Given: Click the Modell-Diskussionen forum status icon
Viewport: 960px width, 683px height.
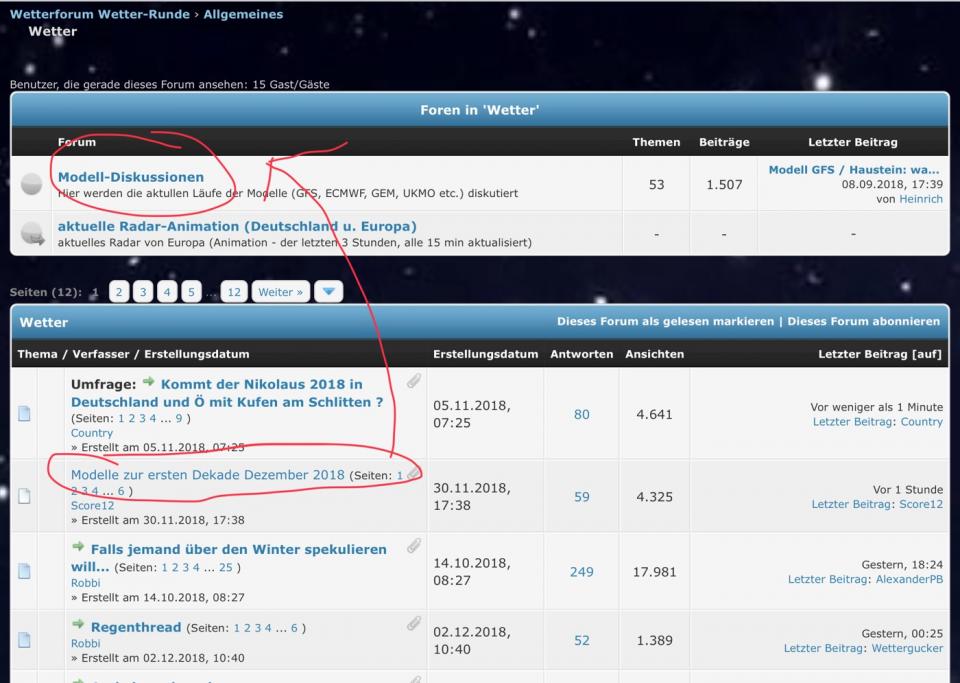Looking at the screenshot, I should point(31,183).
